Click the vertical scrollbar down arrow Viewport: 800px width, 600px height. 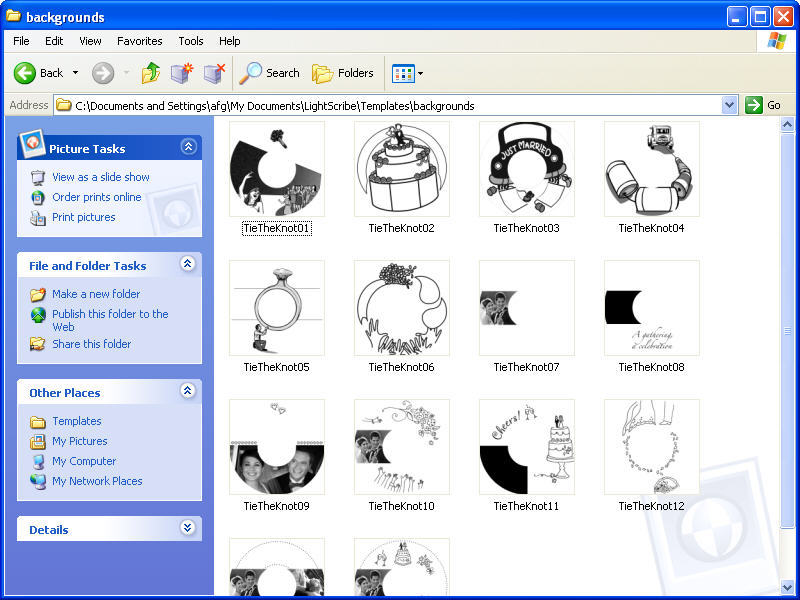coord(789,588)
